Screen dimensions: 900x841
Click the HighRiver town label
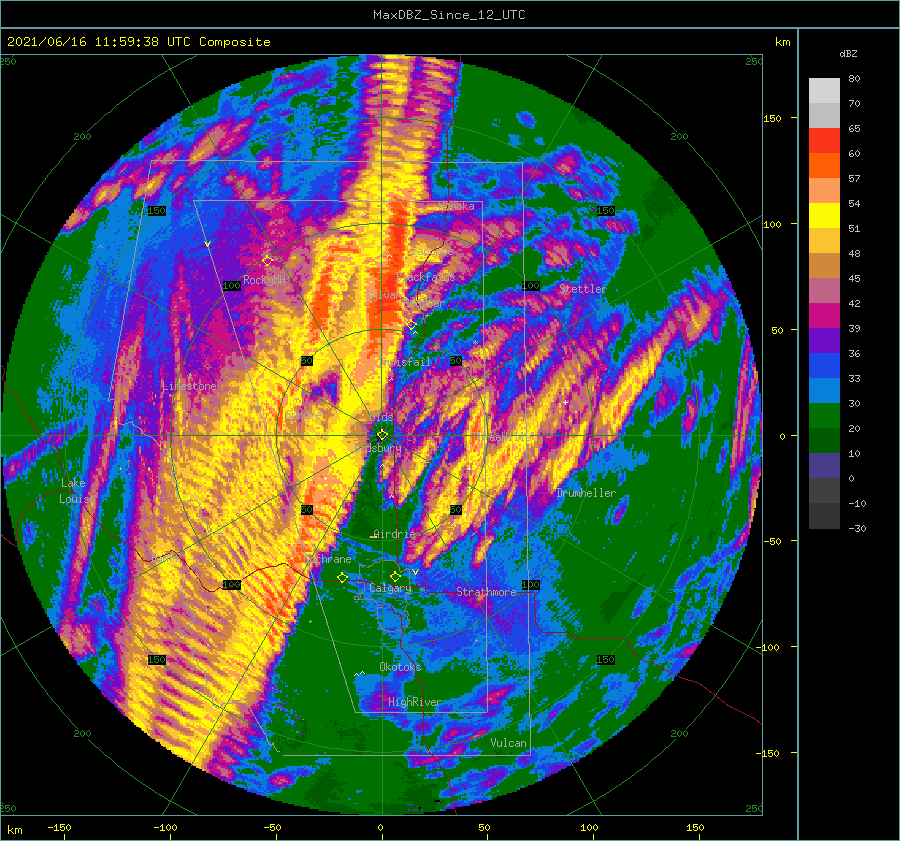tap(415, 702)
